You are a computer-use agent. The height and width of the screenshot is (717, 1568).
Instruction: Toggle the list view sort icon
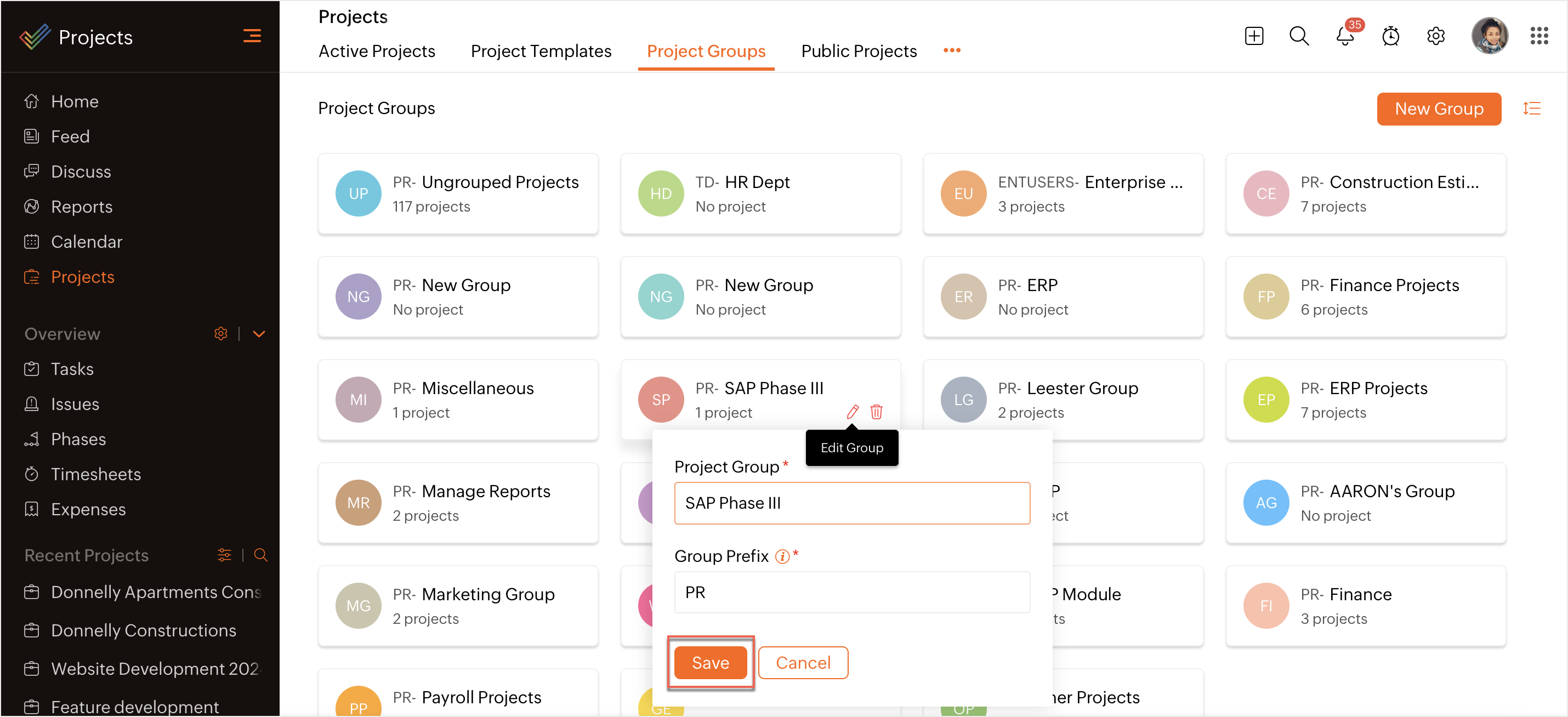click(x=1531, y=109)
